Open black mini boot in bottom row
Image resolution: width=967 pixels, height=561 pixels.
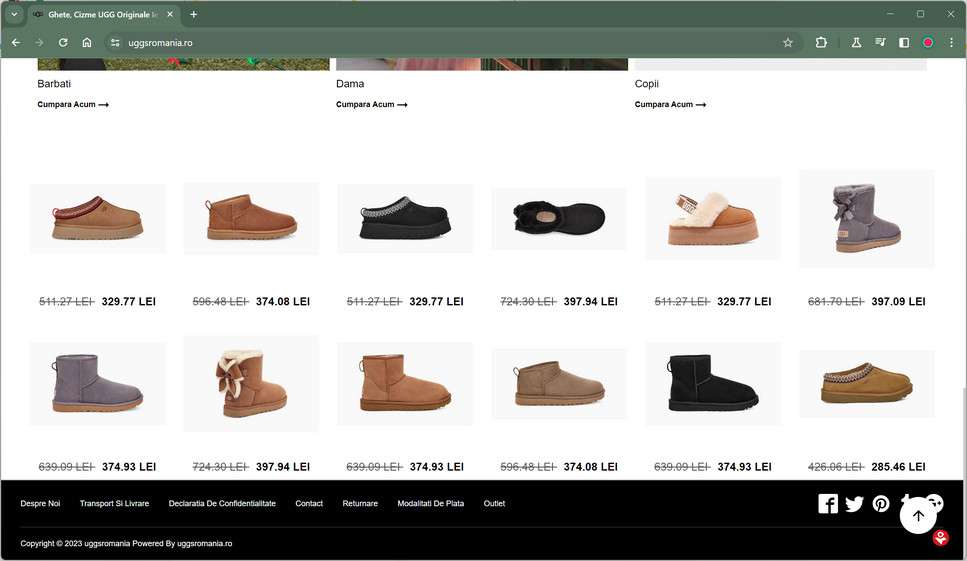point(713,383)
